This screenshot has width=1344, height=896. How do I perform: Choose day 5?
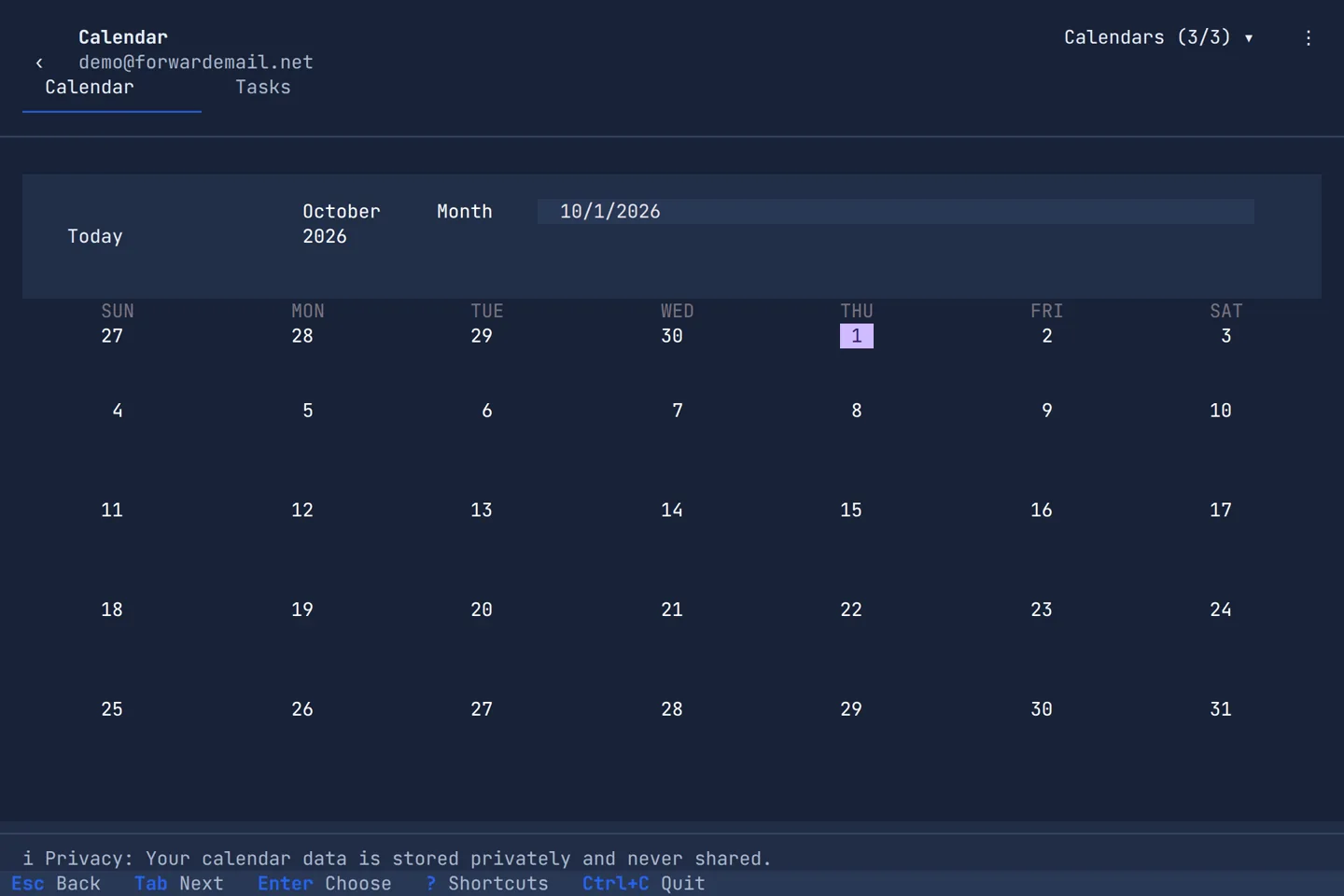pos(308,411)
